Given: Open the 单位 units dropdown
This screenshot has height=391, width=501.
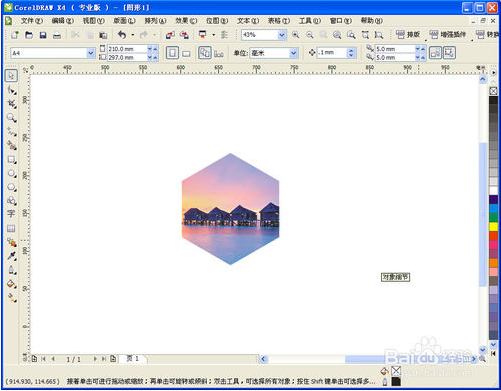Looking at the screenshot, I should point(293,53).
